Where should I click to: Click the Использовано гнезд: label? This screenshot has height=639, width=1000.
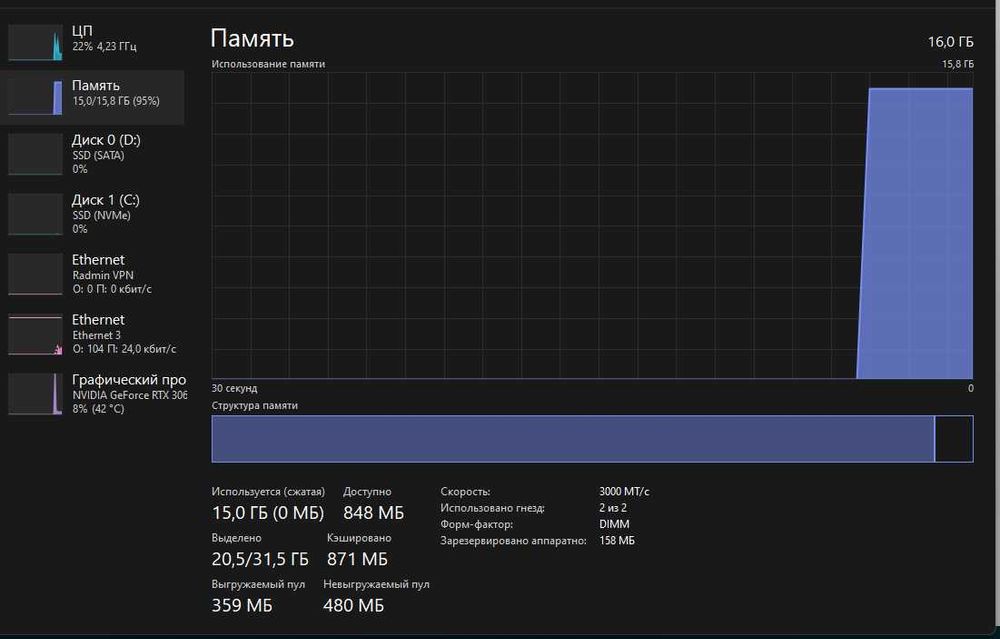tap(492, 508)
